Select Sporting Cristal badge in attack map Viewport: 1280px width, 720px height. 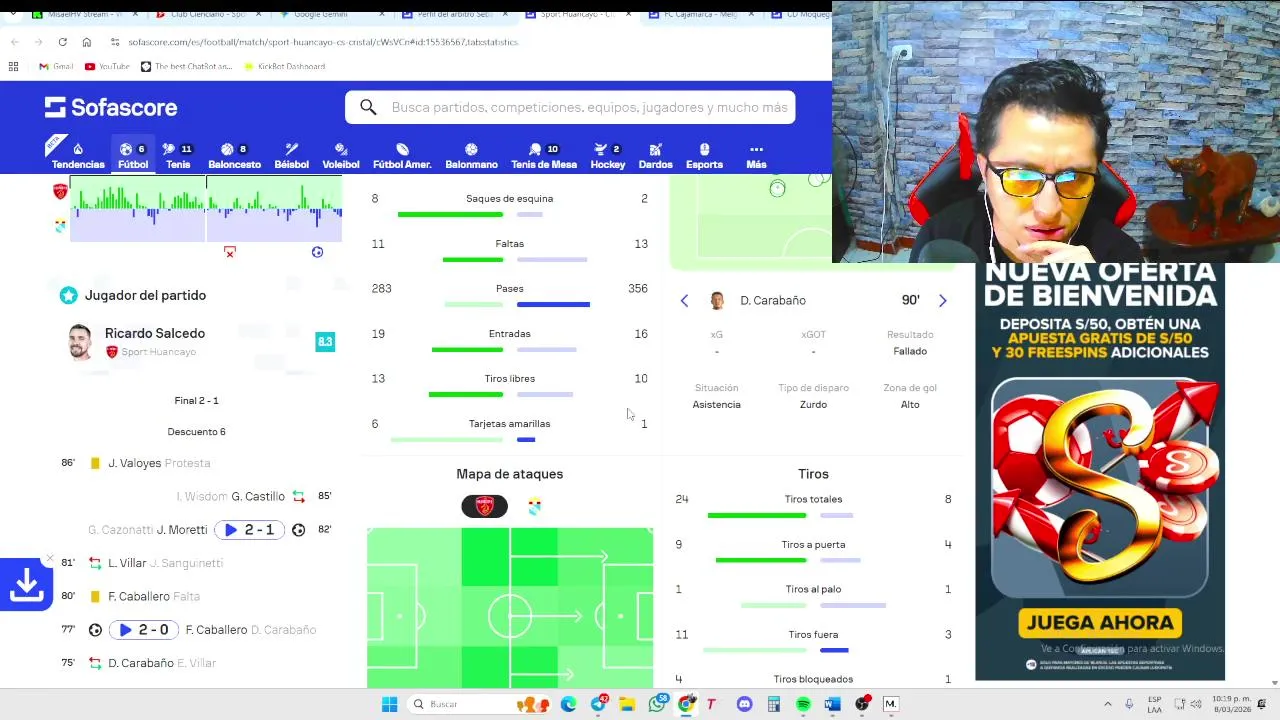(x=534, y=506)
